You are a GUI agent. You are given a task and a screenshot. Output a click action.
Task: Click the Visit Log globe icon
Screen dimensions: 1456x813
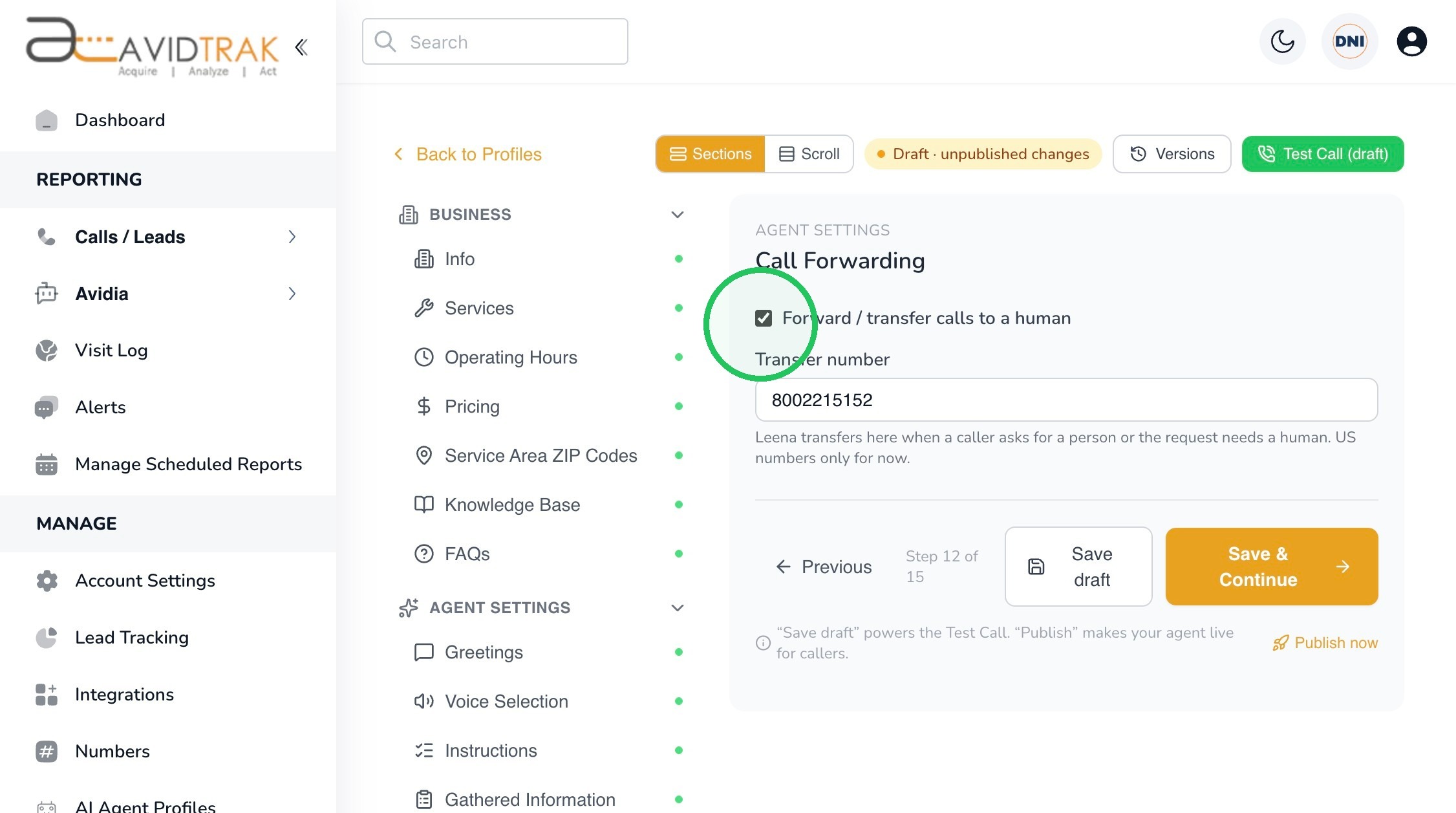pyautogui.click(x=47, y=351)
